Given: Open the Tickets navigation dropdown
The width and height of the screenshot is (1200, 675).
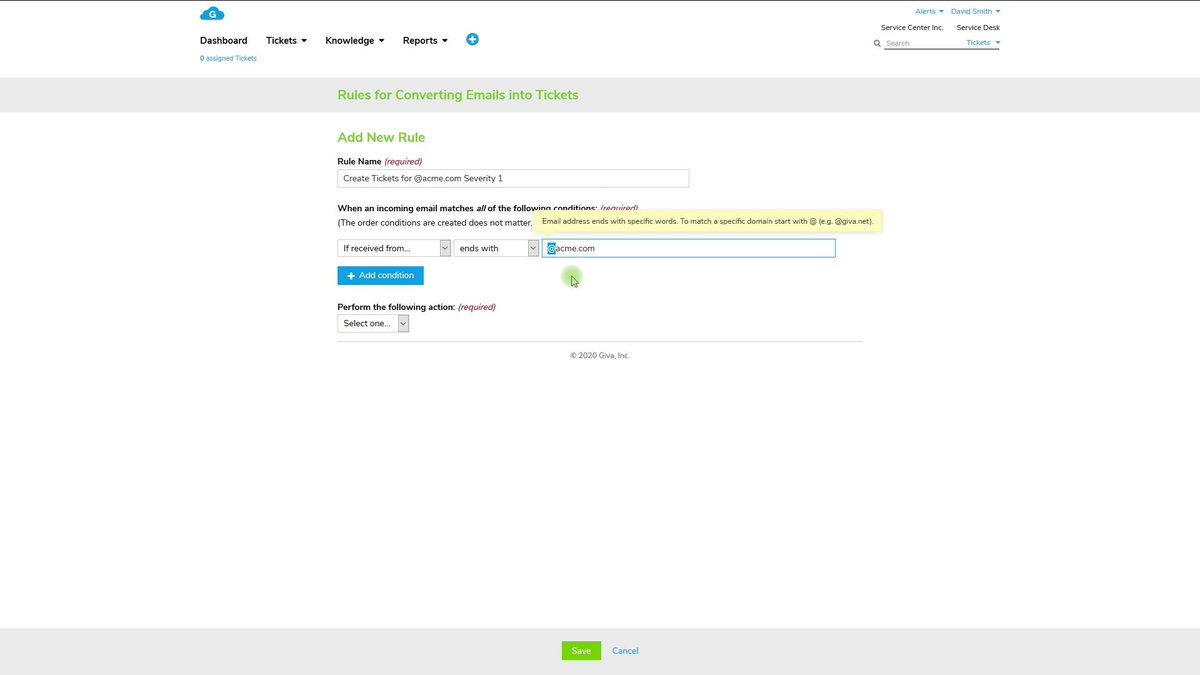Looking at the screenshot, I should click(x=285, y=40).
